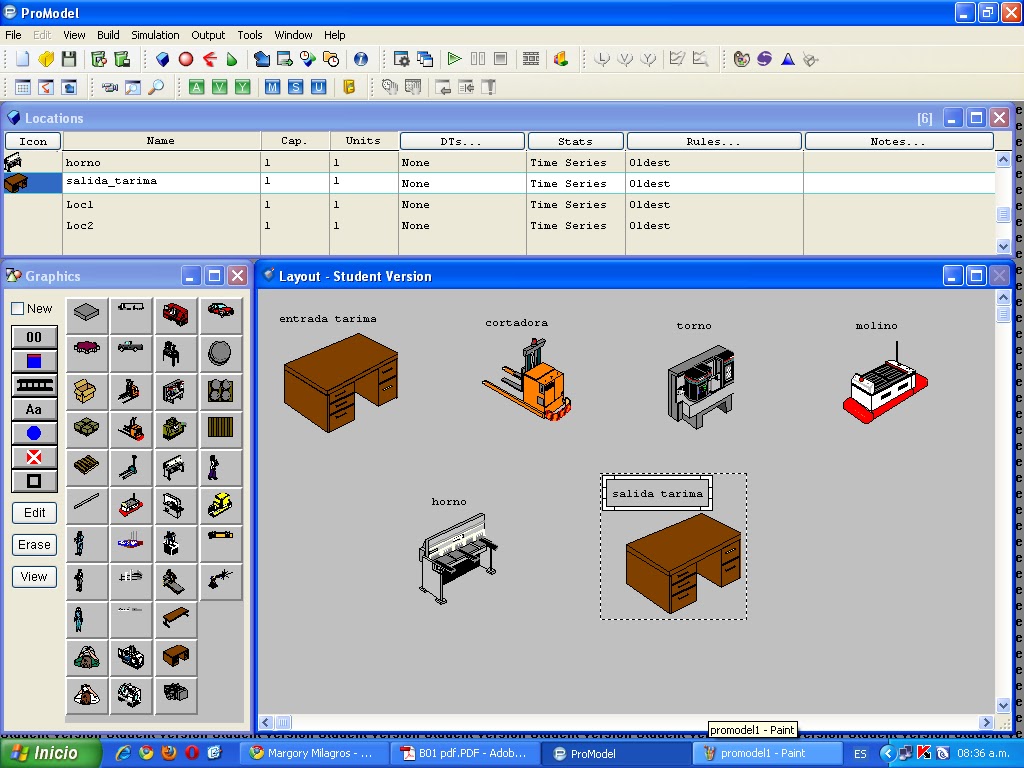
Task: Enable the New checkbox in Graphics panel
Action: (16, 308)
